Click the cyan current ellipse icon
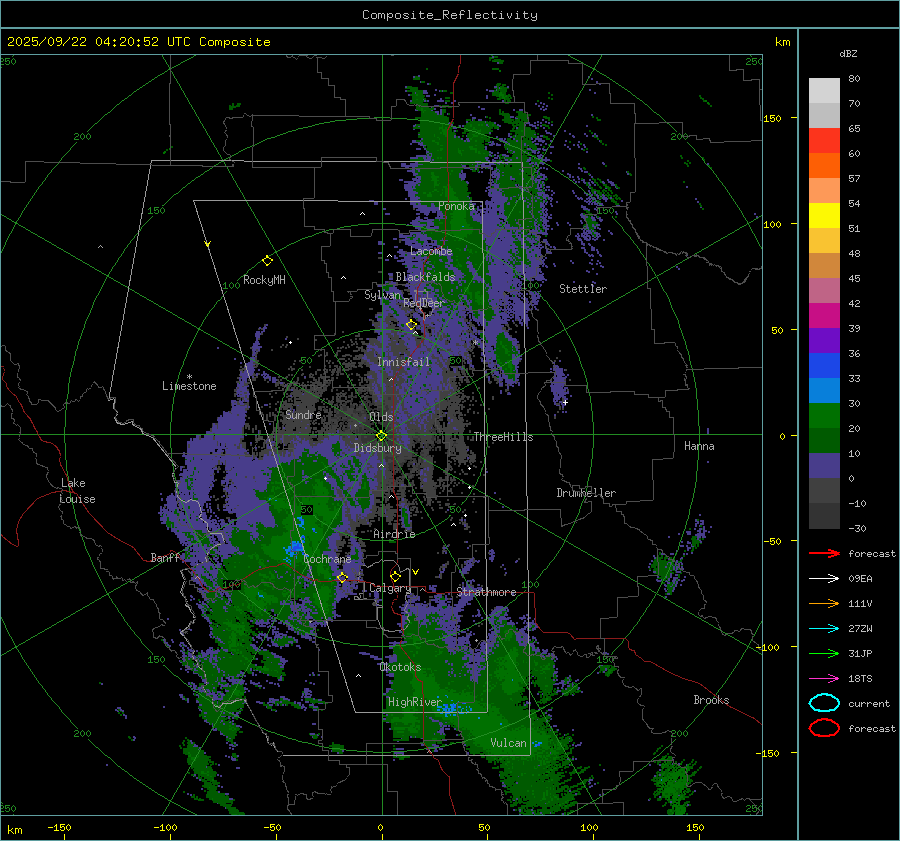This screenshot has height=841, width=900. 824,703
